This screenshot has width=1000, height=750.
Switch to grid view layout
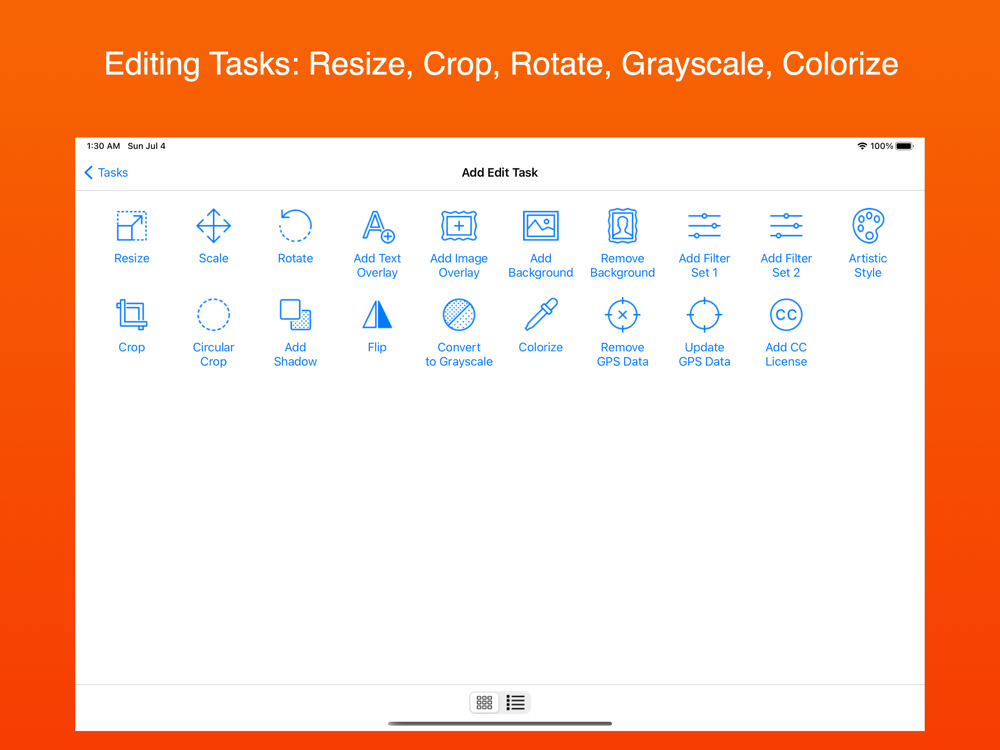485,702
